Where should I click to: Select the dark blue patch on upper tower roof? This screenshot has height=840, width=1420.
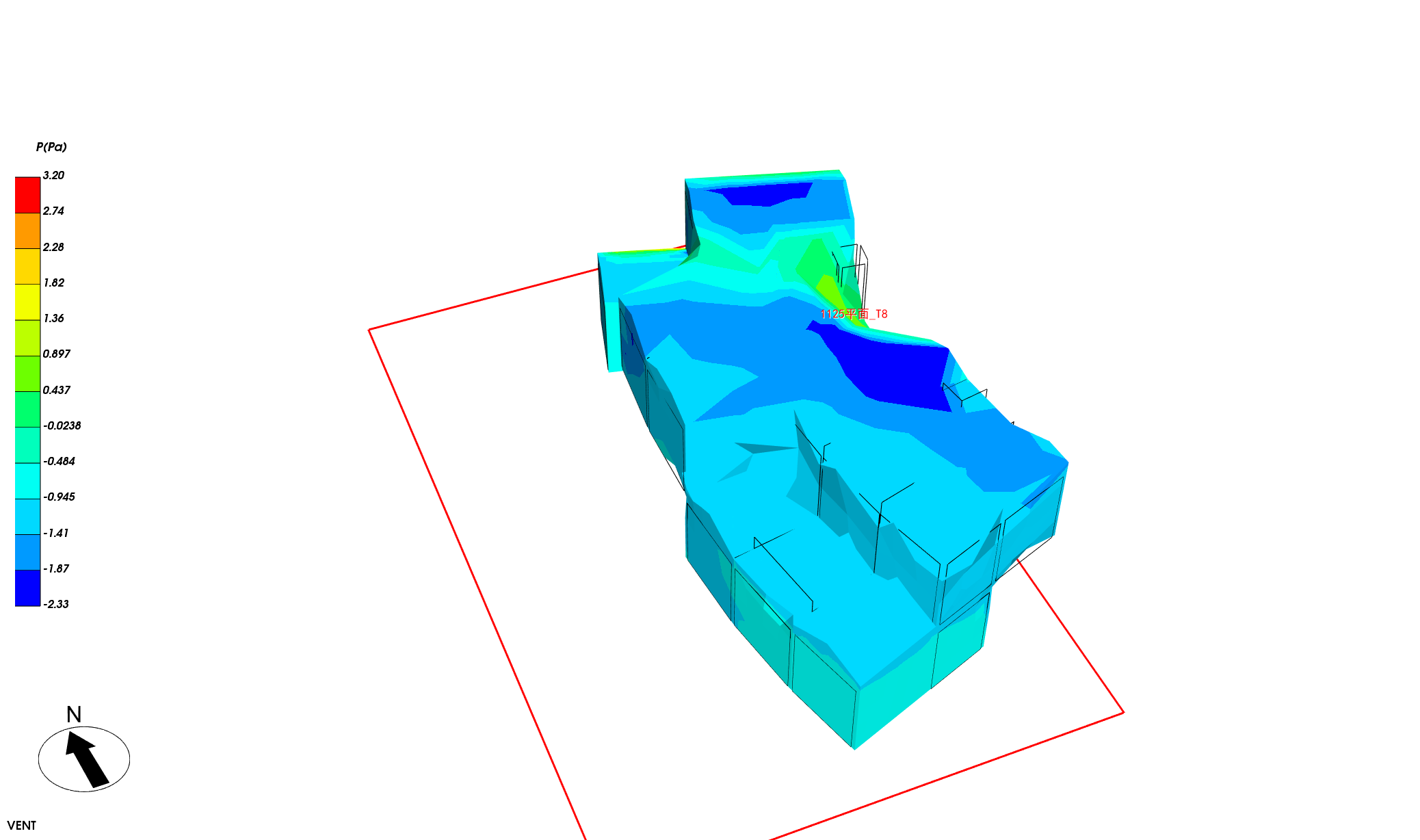(766, 194)
